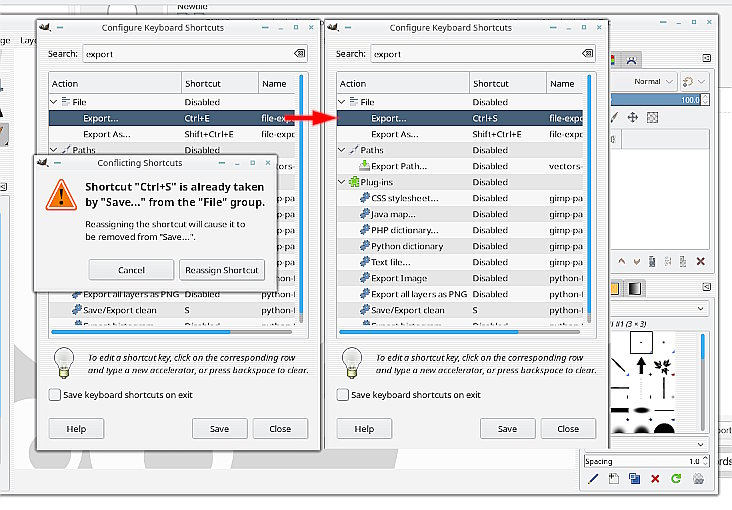Click the anchor floating layer icon
Viewport: 732px width, 510px height.
(x=668, y=262)
